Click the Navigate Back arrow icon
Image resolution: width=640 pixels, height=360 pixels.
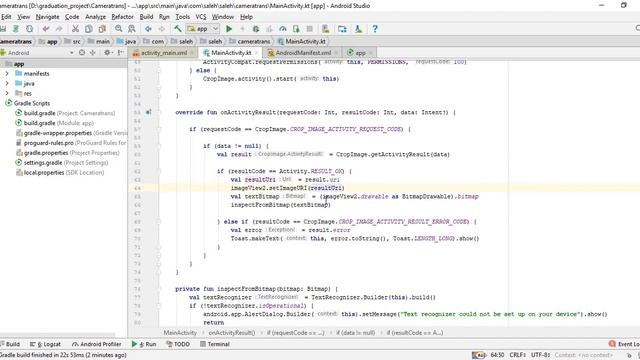pyautogui.click(x=148, y=29)
